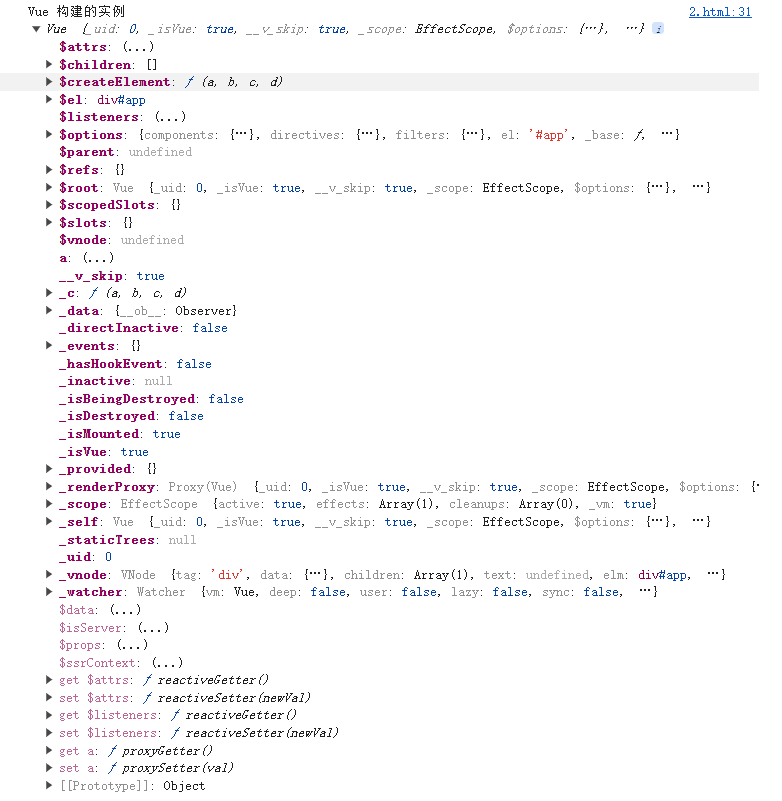Click the '#app' string in $options
This screenshot has height=801, width=782.
click(x=549, y=135)
